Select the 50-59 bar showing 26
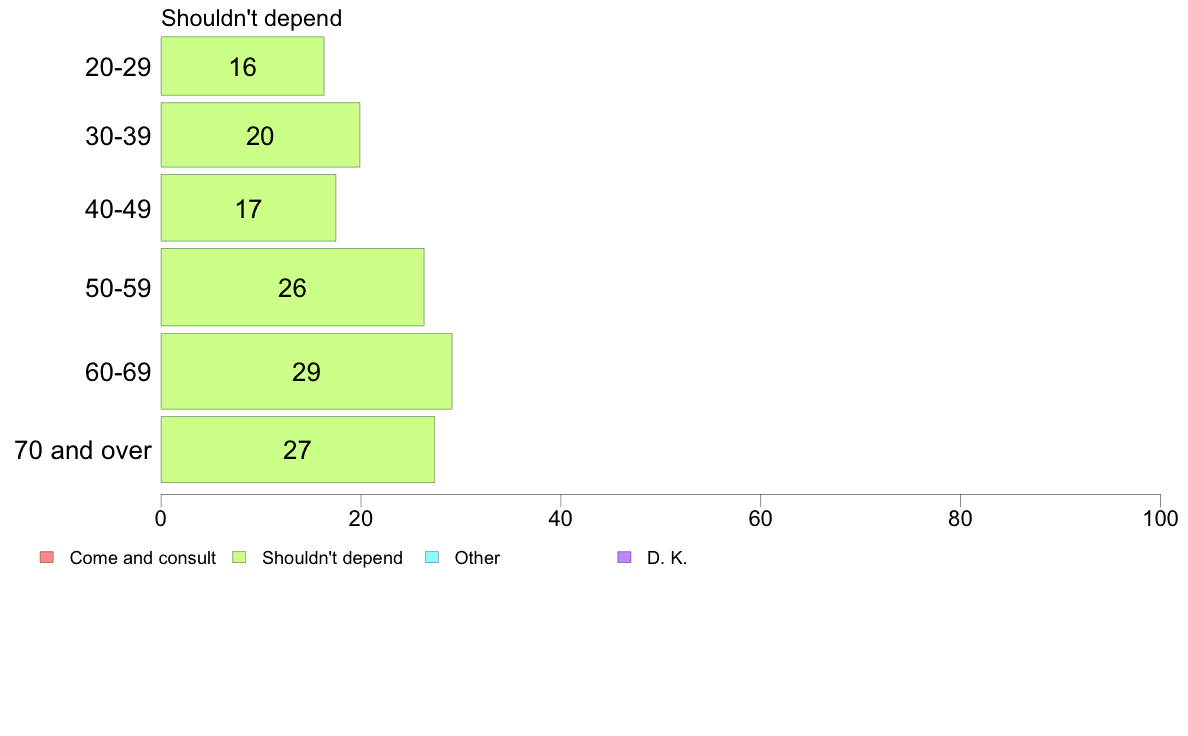 coord(292,287)
